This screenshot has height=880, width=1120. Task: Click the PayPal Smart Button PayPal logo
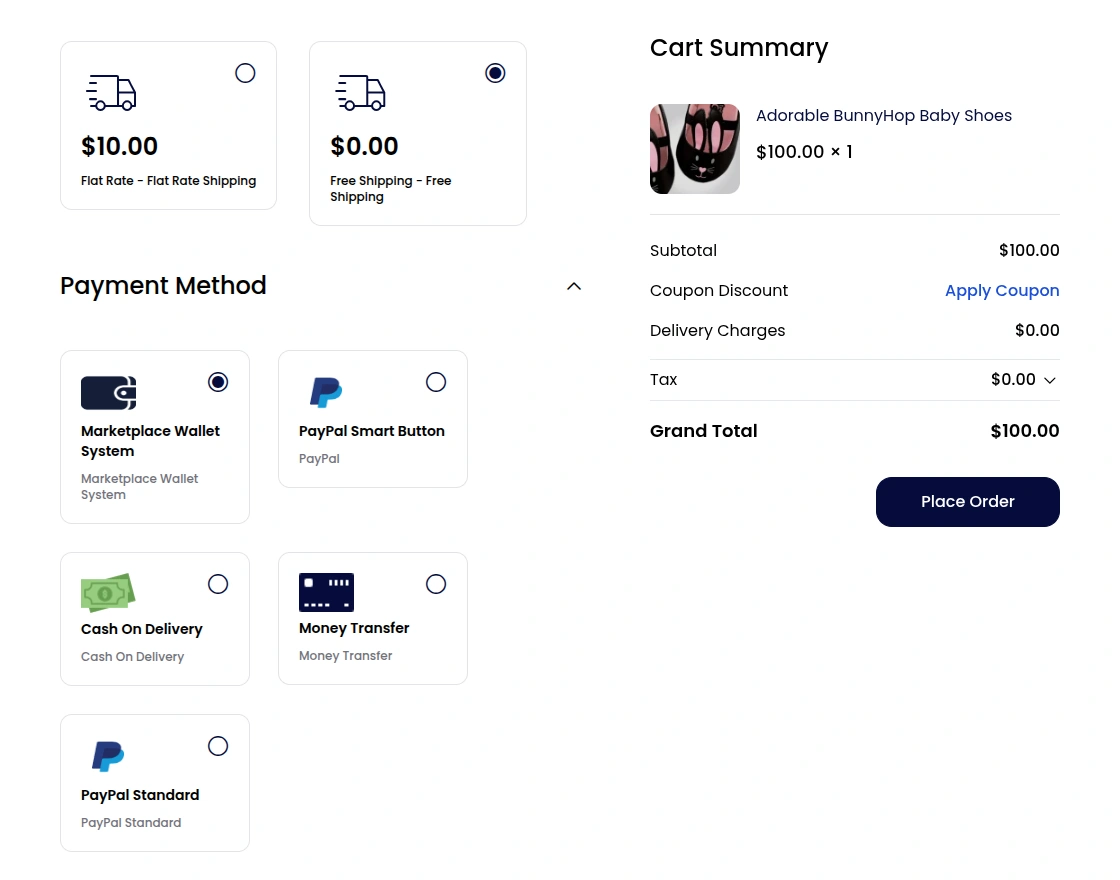coord(325,392)
